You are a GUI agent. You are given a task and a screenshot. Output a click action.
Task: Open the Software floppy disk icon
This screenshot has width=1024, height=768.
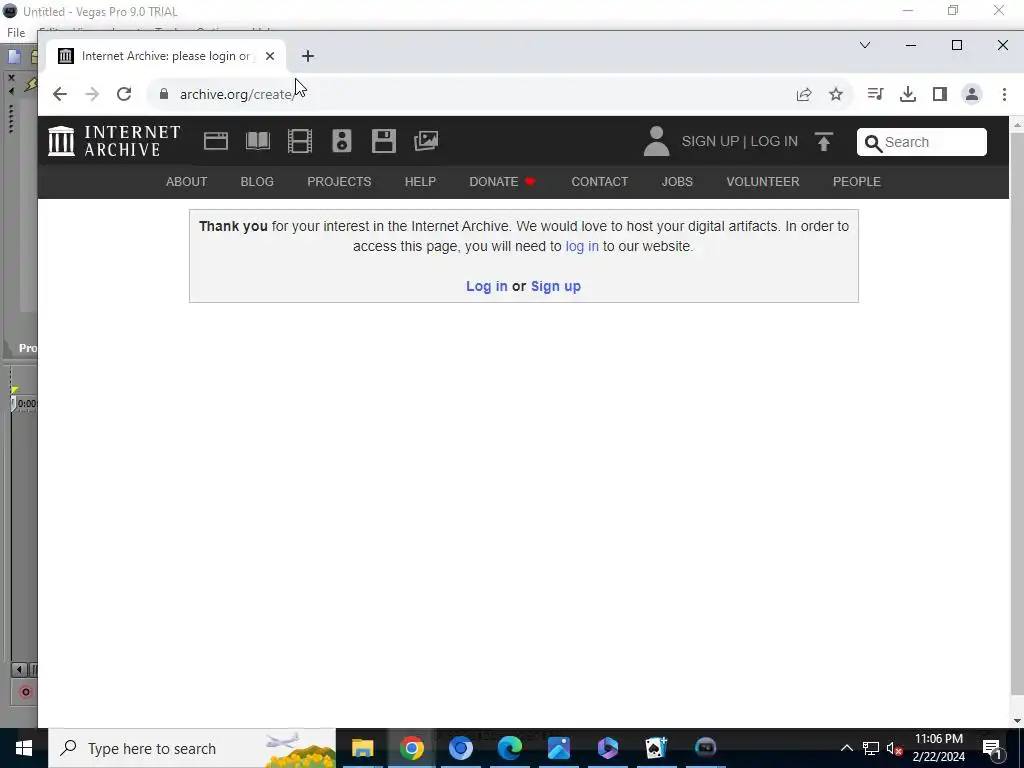(x=383, y=141)
